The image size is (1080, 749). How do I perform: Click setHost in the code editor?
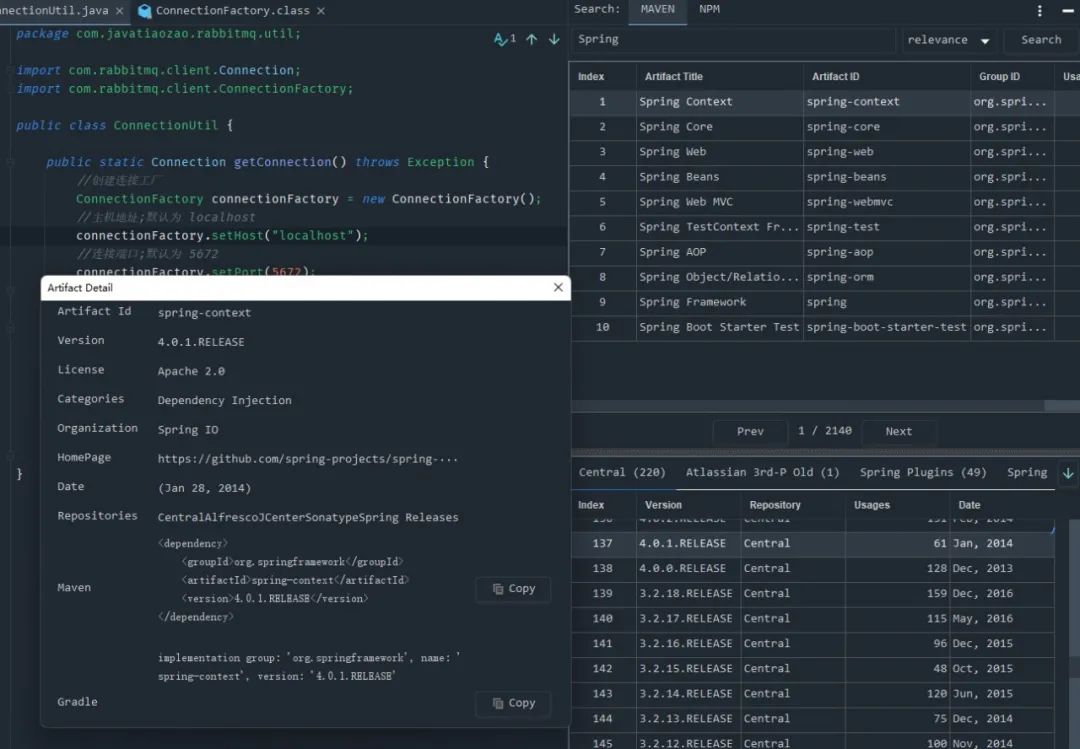(237, 236)
